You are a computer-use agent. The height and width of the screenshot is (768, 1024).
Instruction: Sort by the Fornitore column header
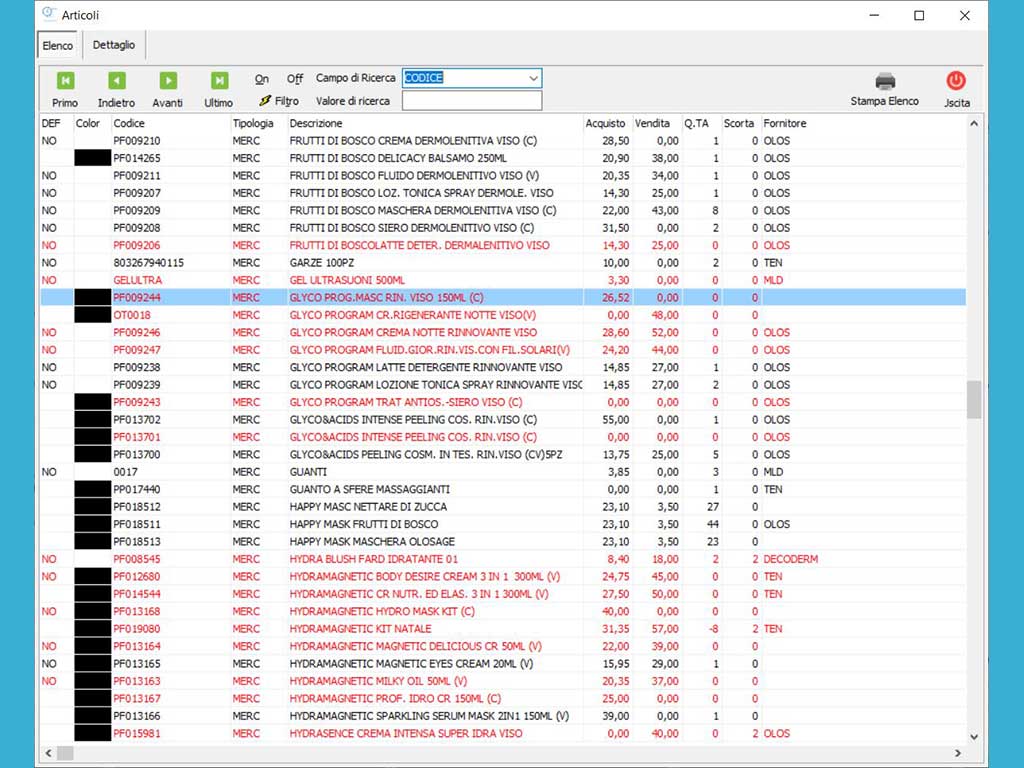point(785,123)
